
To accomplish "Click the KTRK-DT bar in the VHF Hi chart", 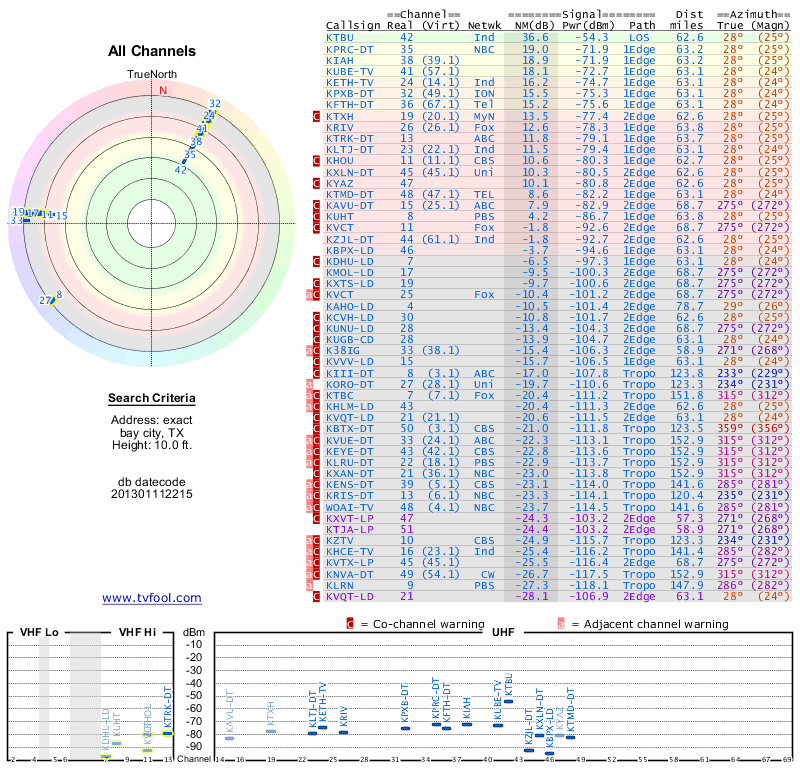I will tap(168, 733).
